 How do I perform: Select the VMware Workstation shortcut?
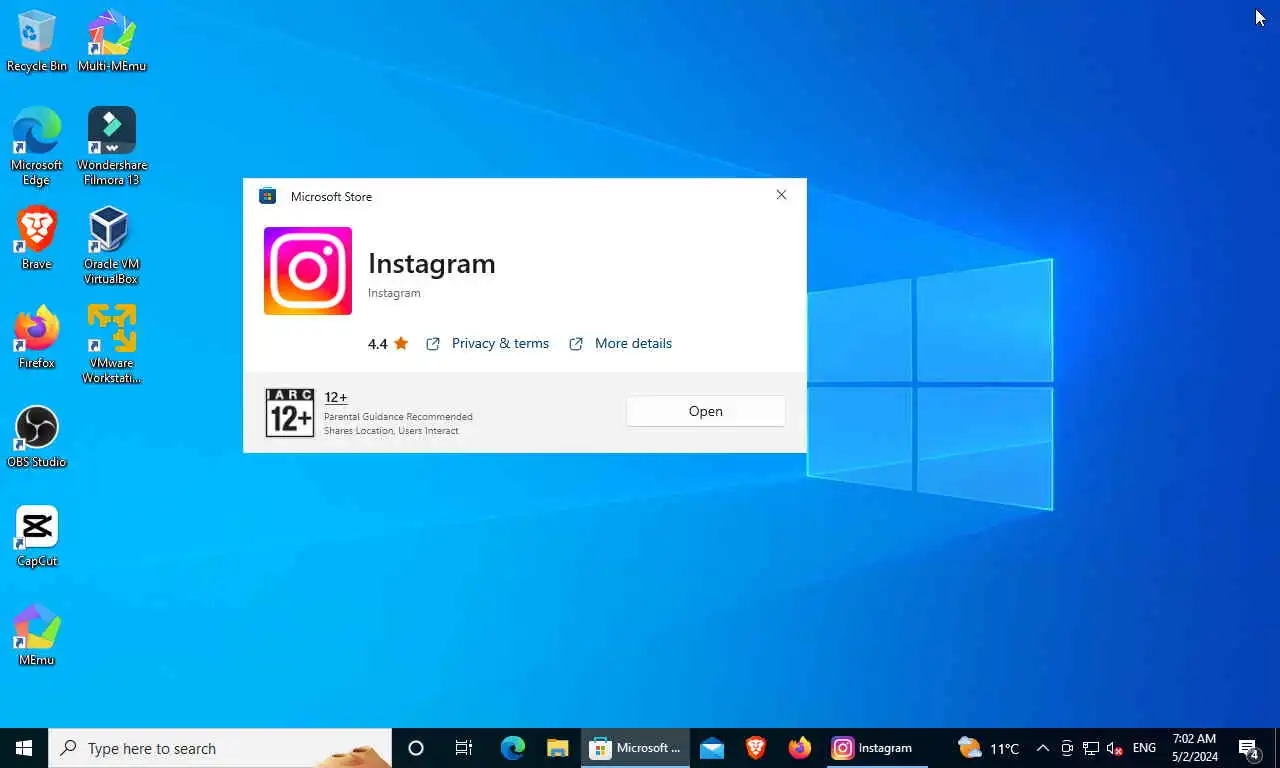(112, 345)
